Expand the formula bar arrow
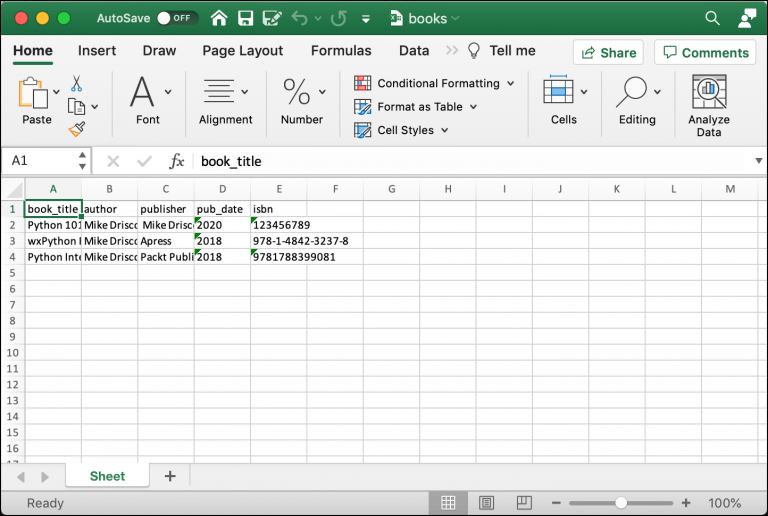Screen dimensions: 768x516 click(x=758, y=161)
